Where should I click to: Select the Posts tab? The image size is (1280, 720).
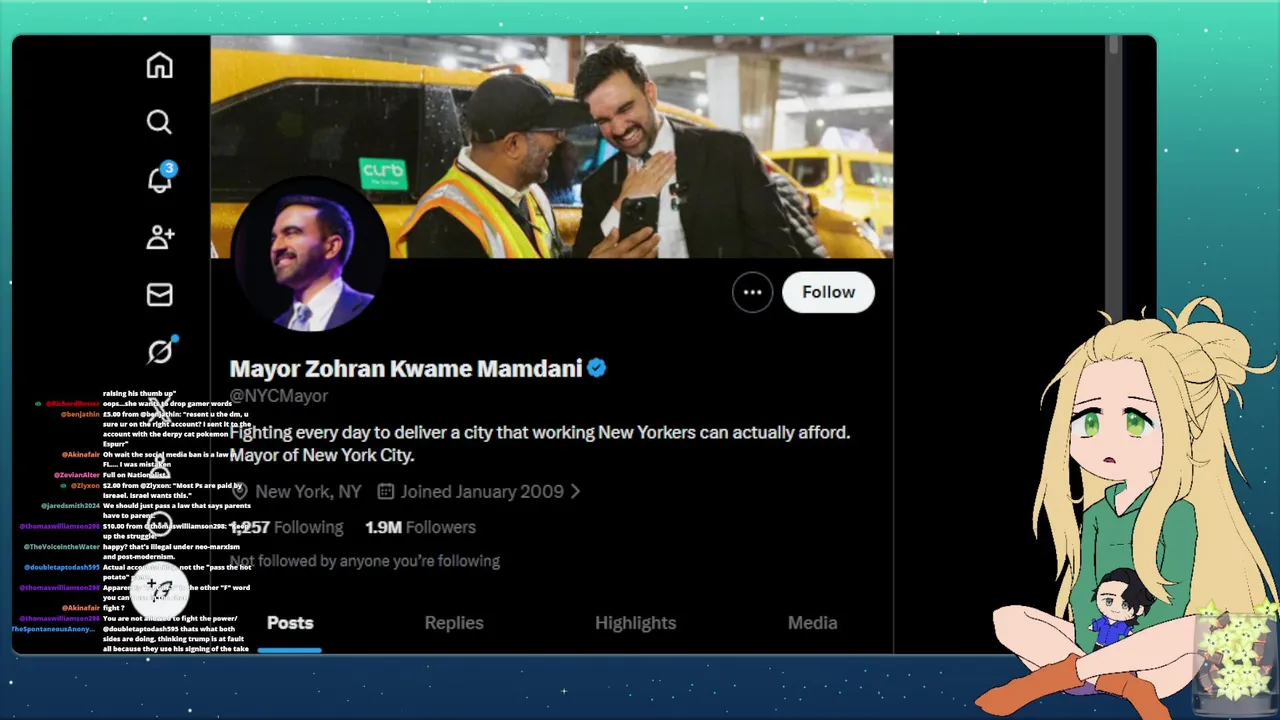290,623
